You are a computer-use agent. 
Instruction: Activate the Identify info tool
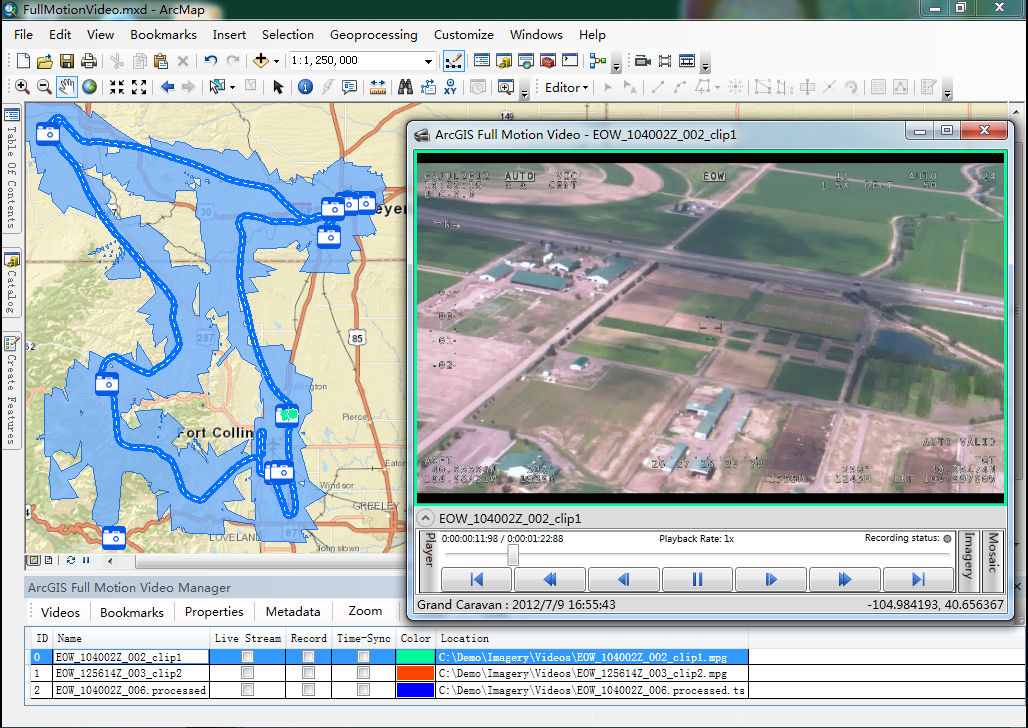point(305,87)
